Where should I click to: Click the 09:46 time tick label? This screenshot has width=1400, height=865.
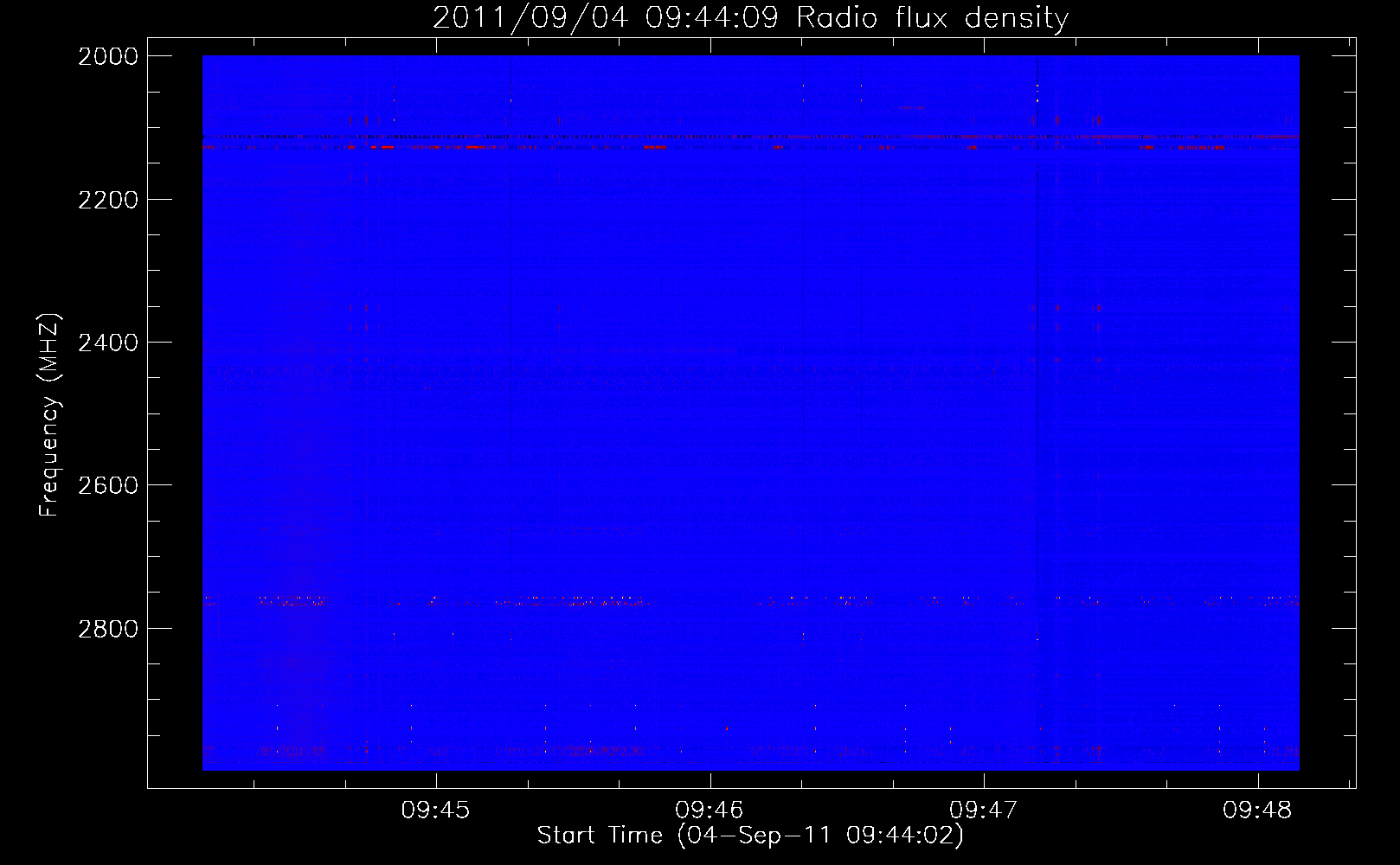point(710,811)
